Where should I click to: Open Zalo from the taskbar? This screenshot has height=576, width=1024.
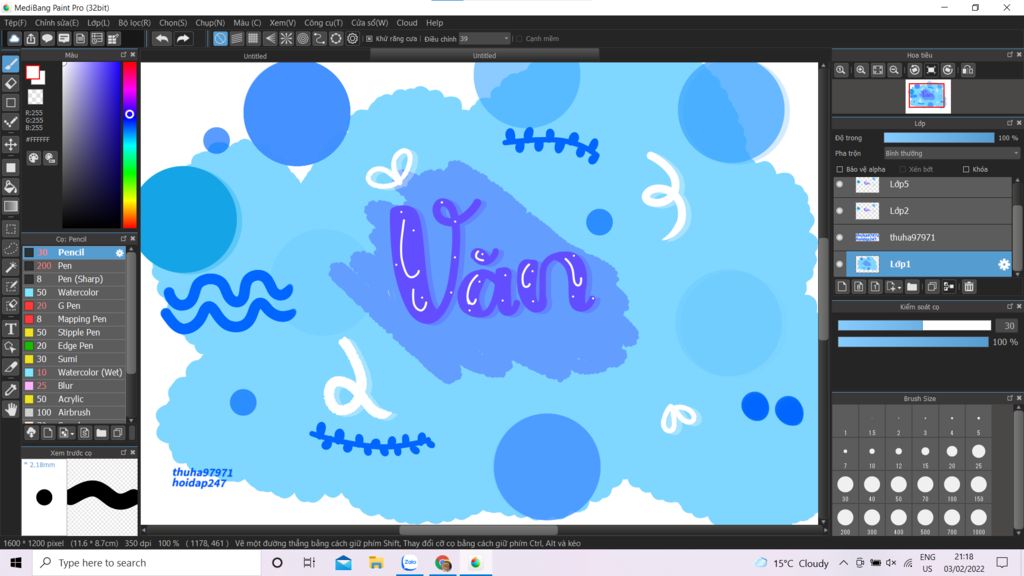pos(409,563)
